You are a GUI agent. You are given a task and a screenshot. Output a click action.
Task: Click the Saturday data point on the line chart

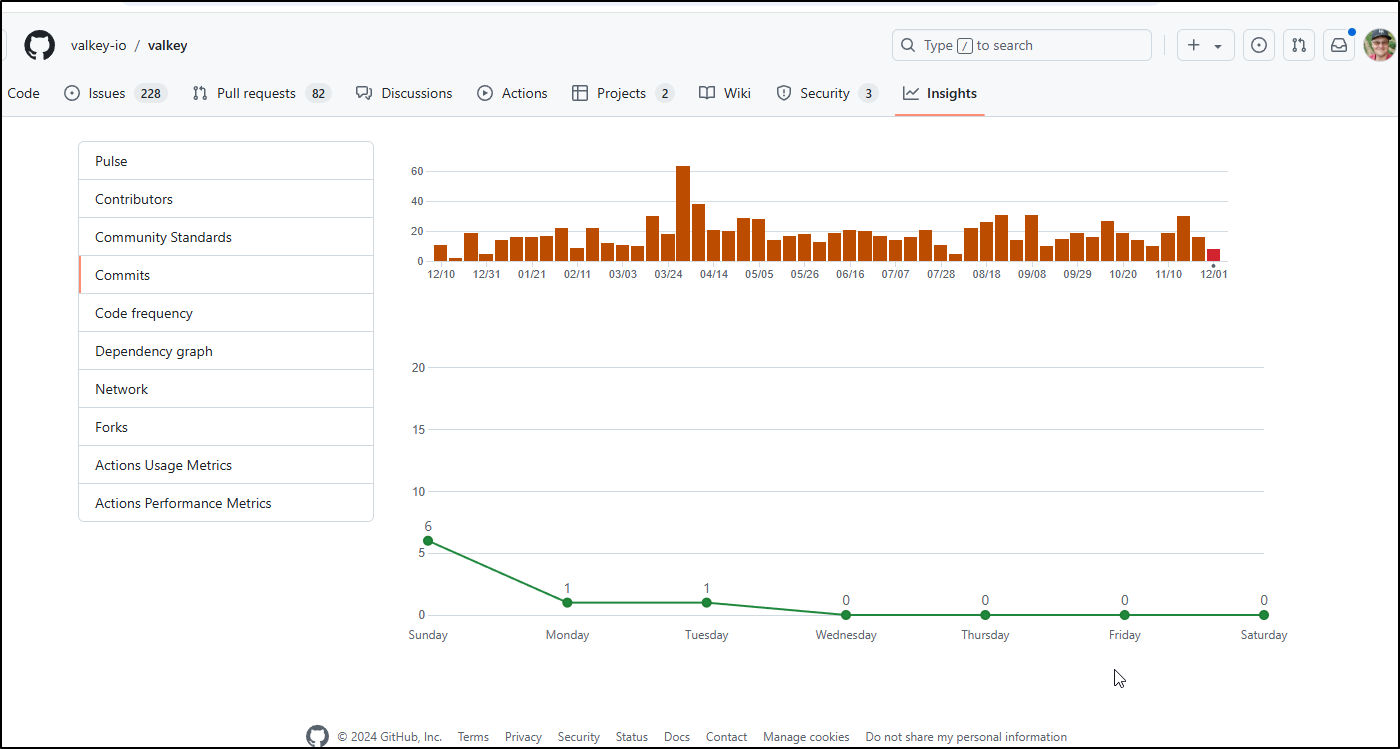[1264, 615]
